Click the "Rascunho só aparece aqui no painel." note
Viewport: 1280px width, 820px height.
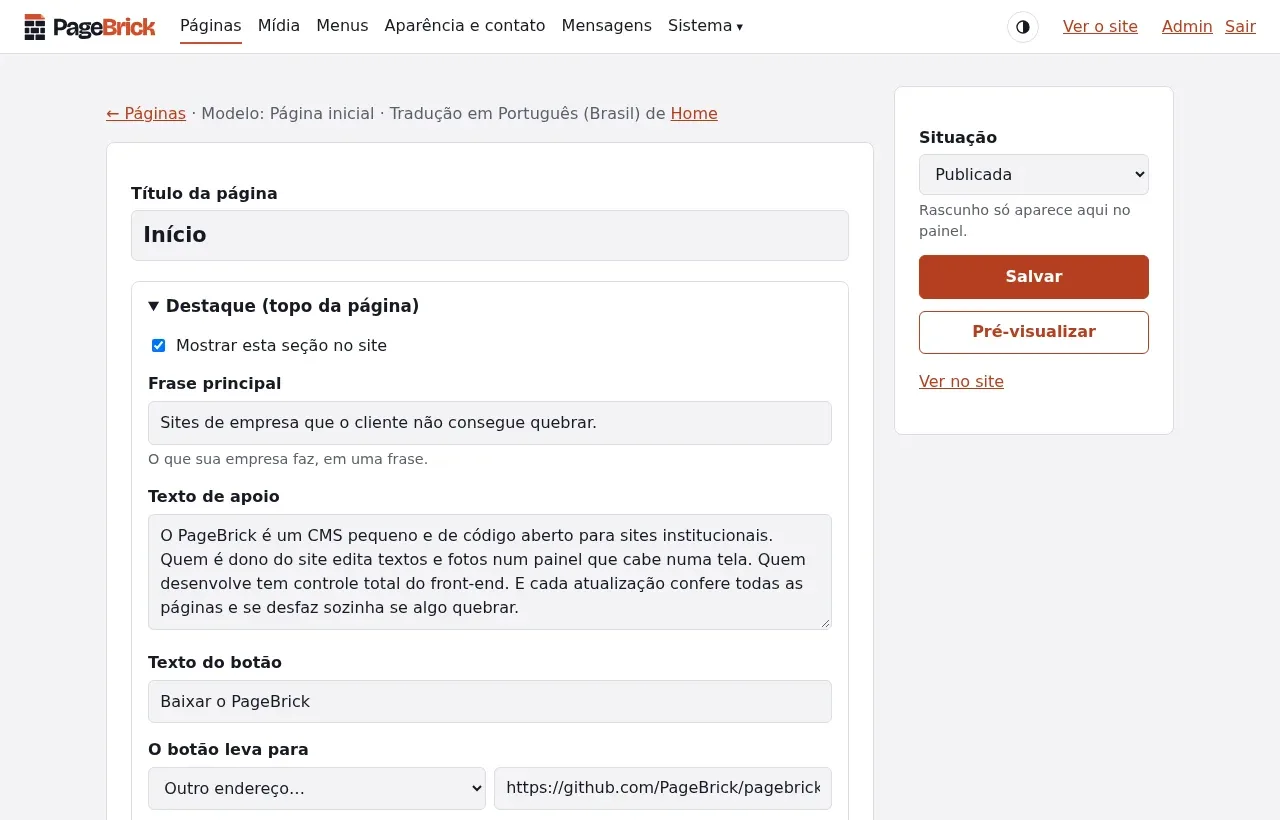1025,221
